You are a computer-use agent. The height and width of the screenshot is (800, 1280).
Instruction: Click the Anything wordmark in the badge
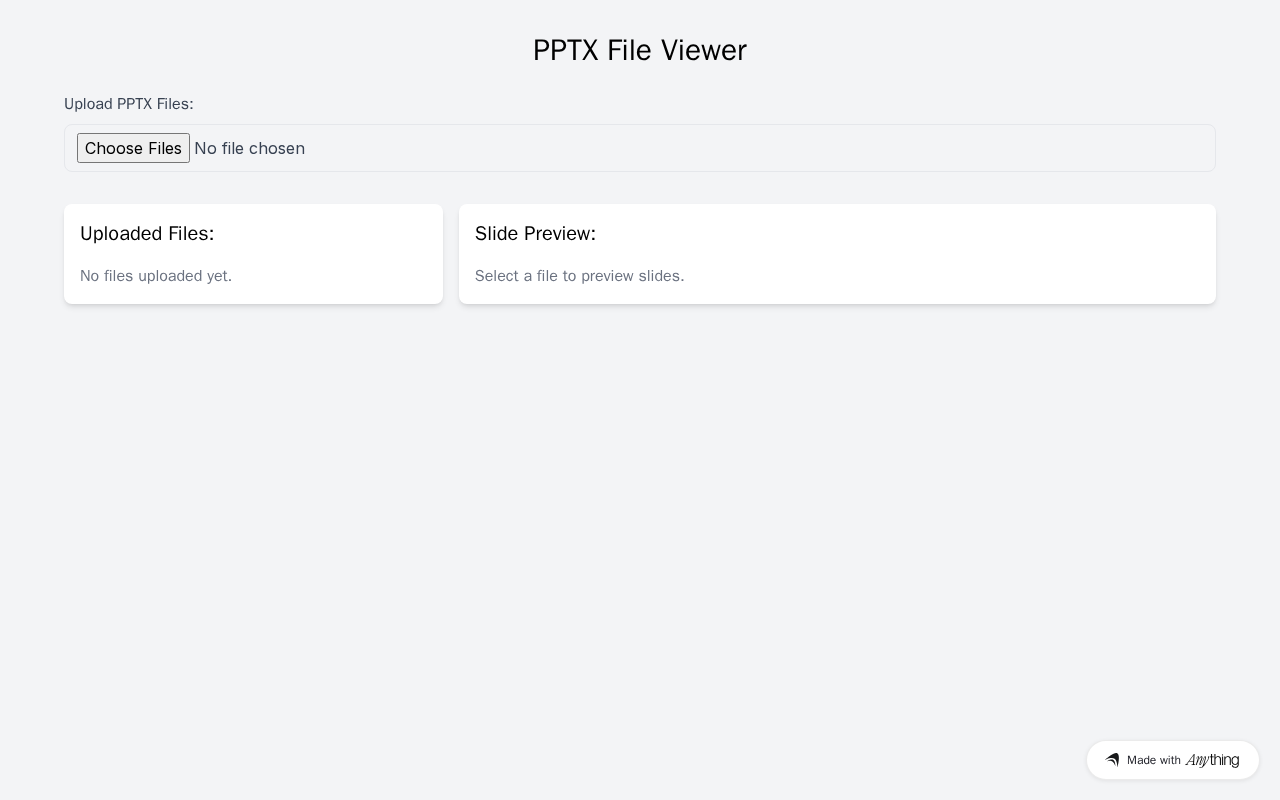coord(1212,760)
